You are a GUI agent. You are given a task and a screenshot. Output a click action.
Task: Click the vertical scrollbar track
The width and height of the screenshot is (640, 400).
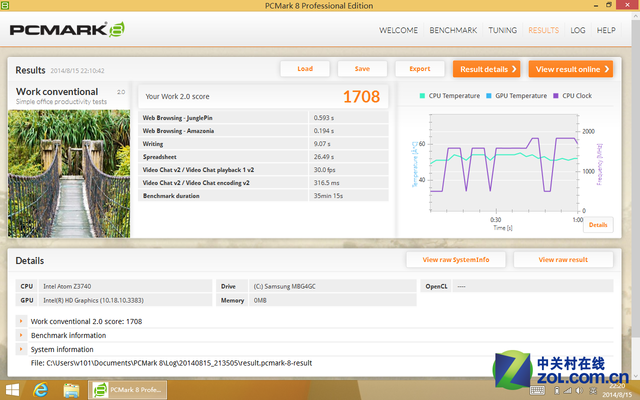[x=636, y=196]
